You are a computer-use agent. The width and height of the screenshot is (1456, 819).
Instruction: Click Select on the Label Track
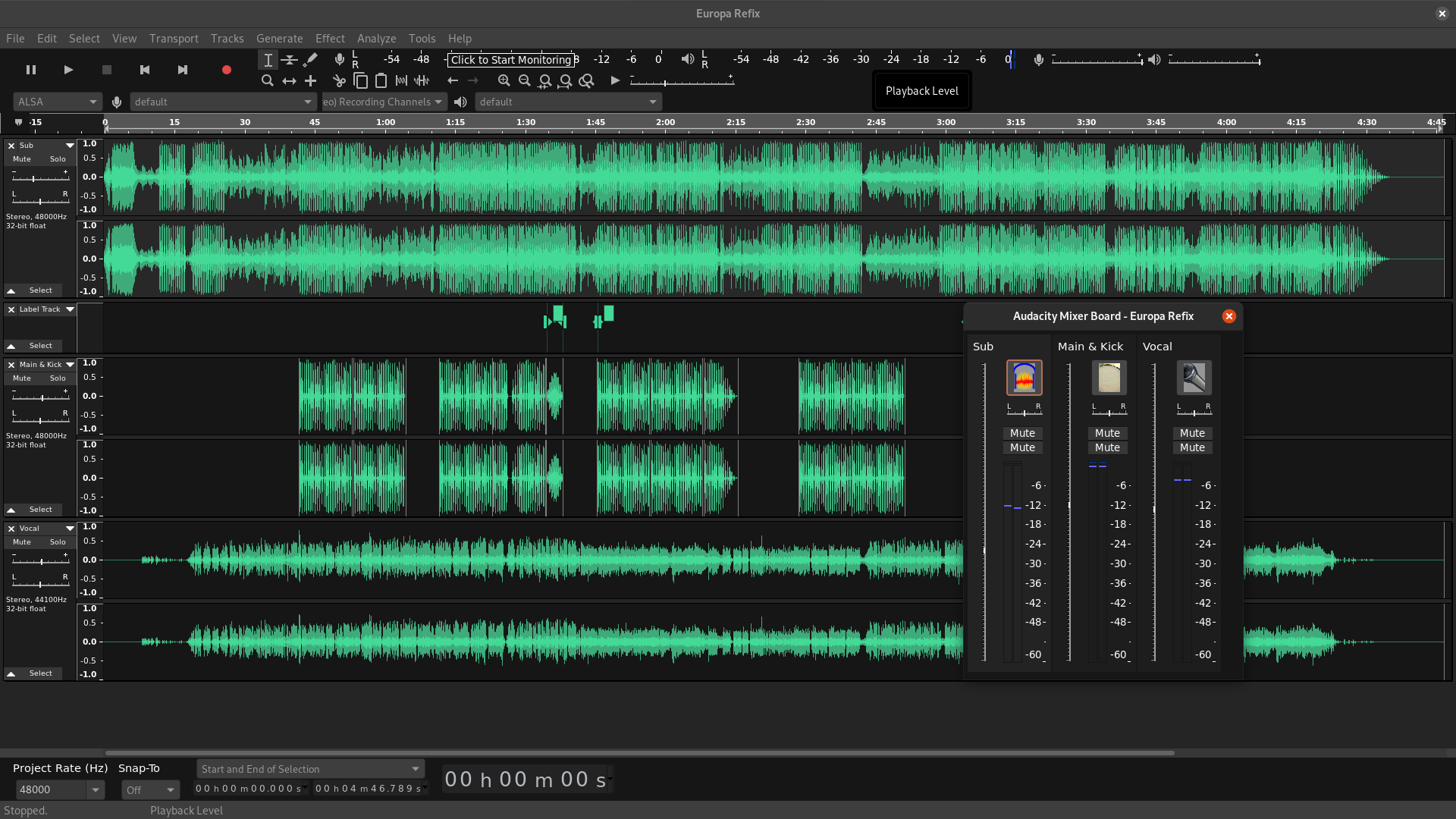(x=40, y=345)
